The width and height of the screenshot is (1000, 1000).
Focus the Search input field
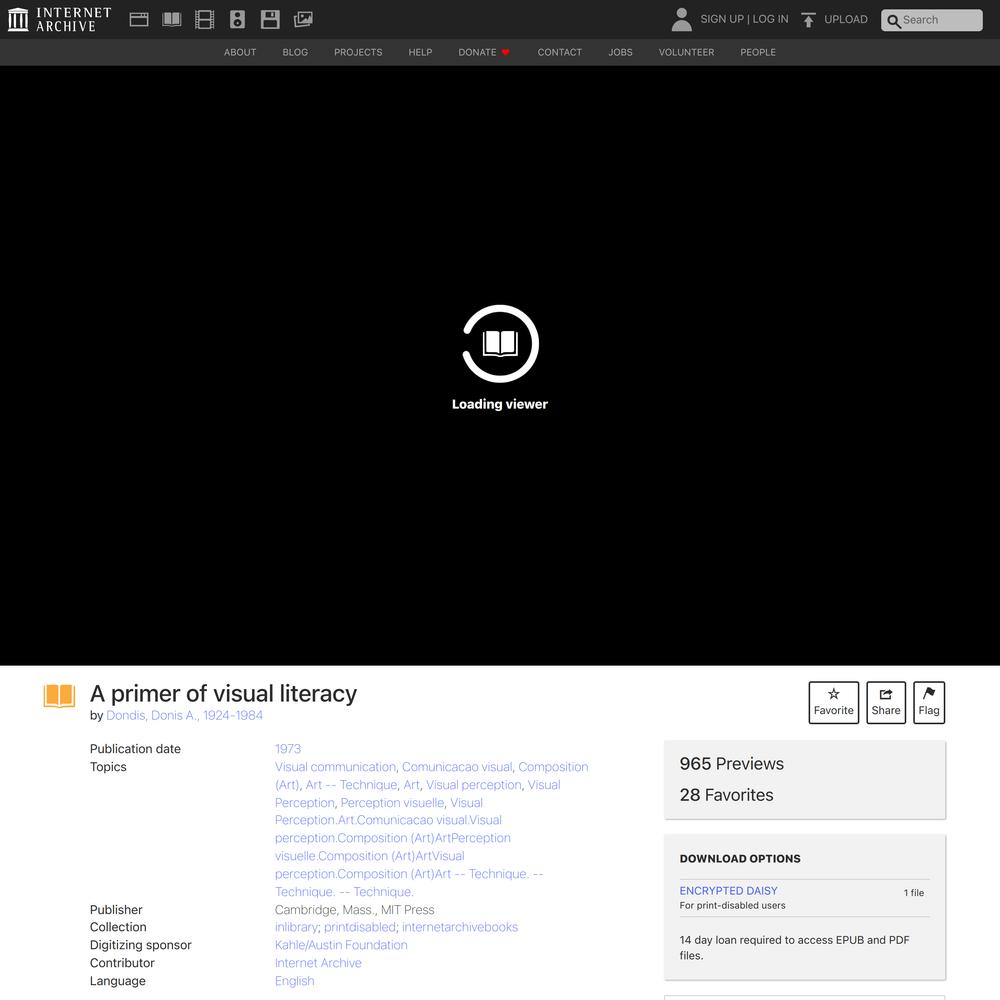[x=932, y=20]
